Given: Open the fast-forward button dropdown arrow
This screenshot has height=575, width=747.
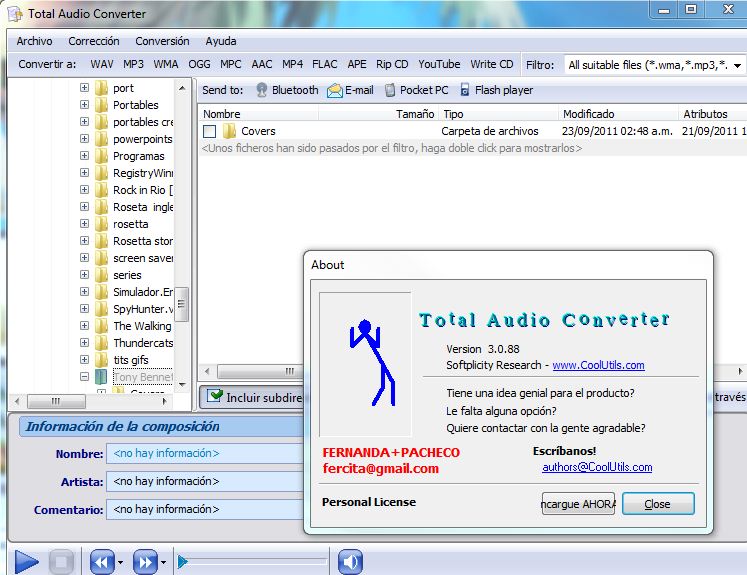Looking at the screenshot, I should click(163, 563).
